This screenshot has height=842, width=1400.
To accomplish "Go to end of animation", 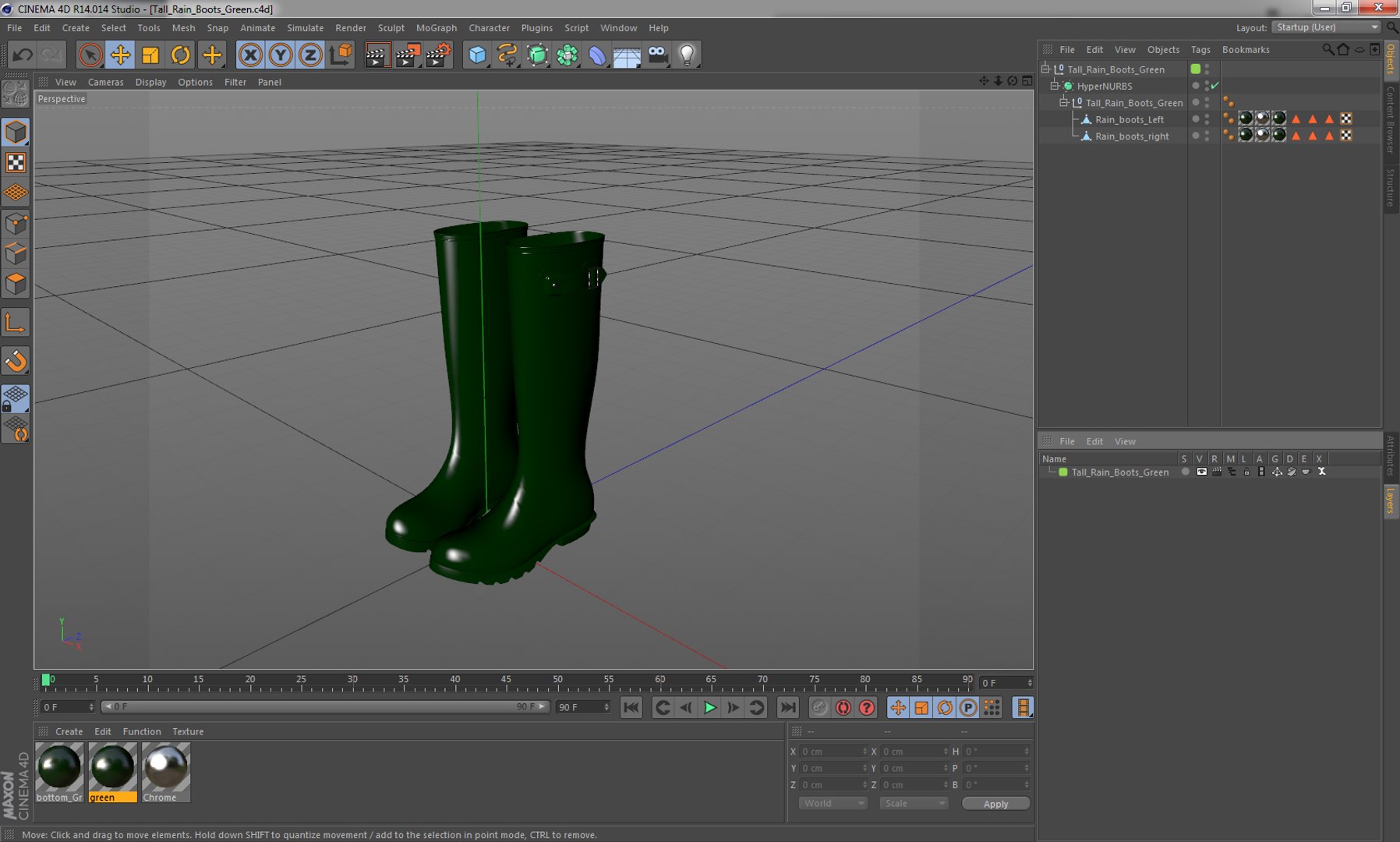I will tap(788, 707).
